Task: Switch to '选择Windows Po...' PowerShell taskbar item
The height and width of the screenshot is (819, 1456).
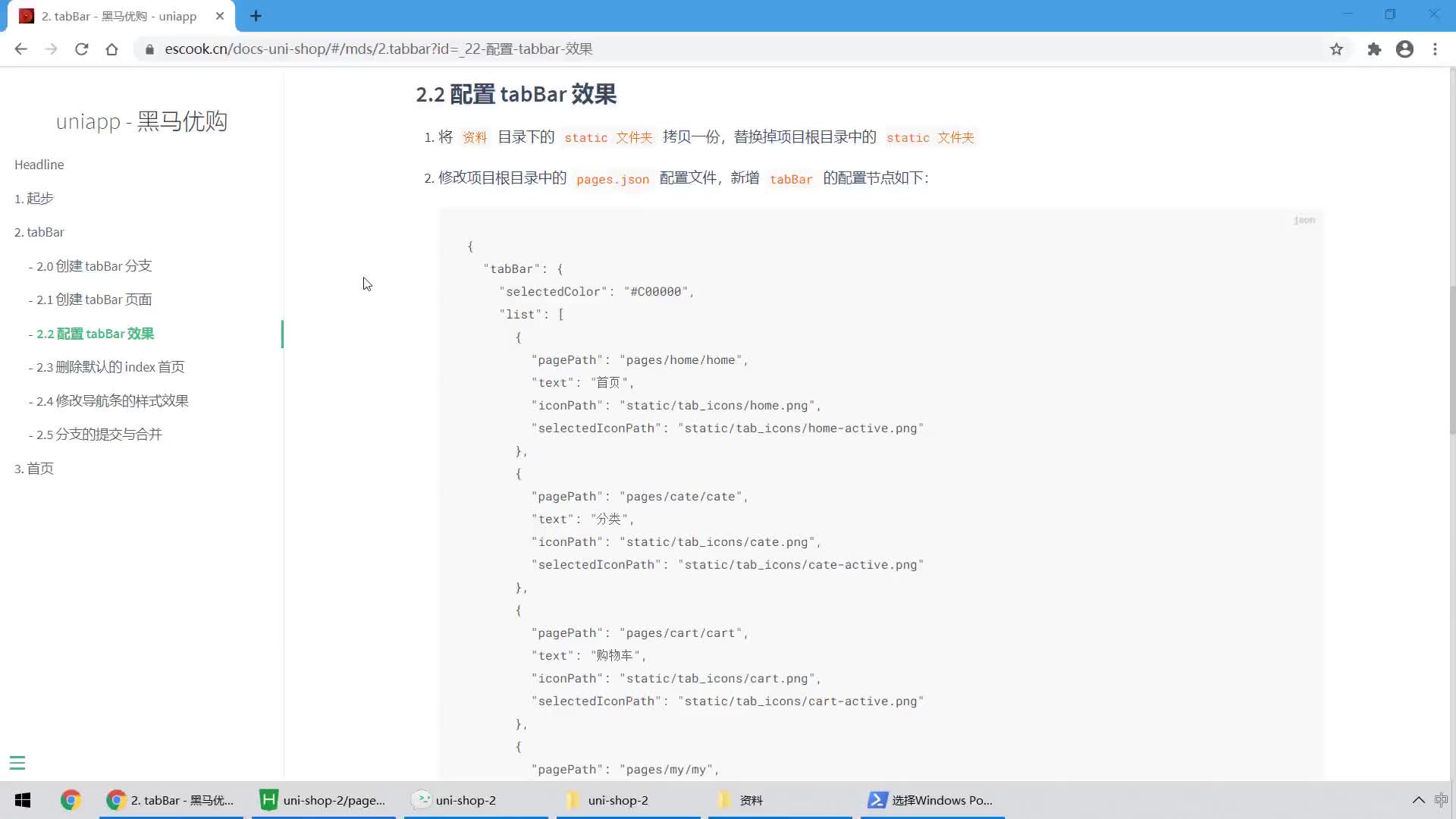Action: (933, 800)
